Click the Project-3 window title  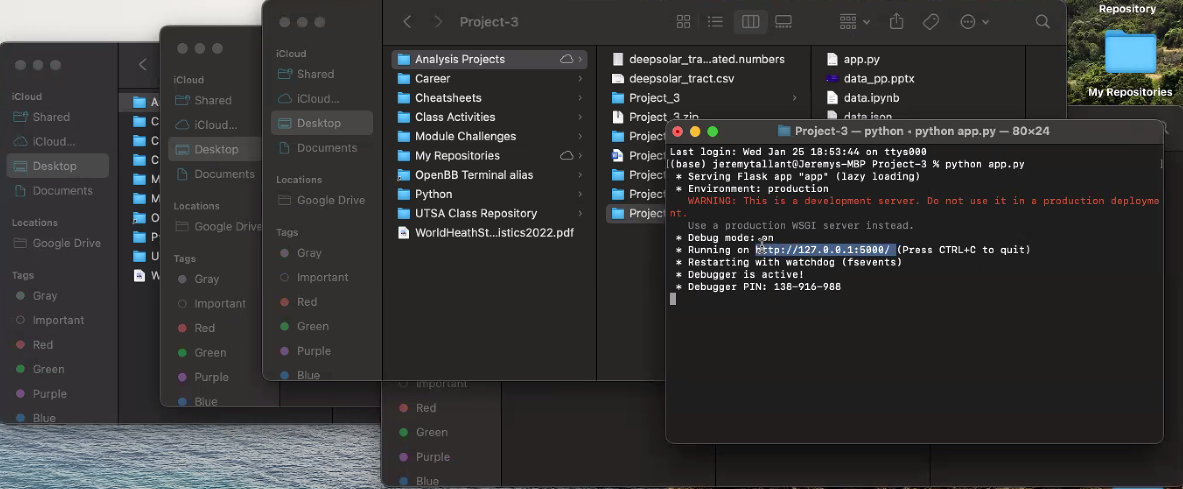pyautogui.click(x=489, y=22)
